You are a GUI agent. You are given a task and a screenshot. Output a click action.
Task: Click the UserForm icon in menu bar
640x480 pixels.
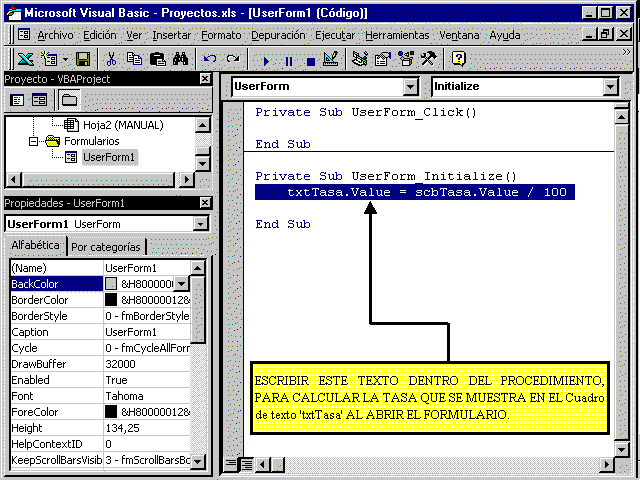point(24,35)
